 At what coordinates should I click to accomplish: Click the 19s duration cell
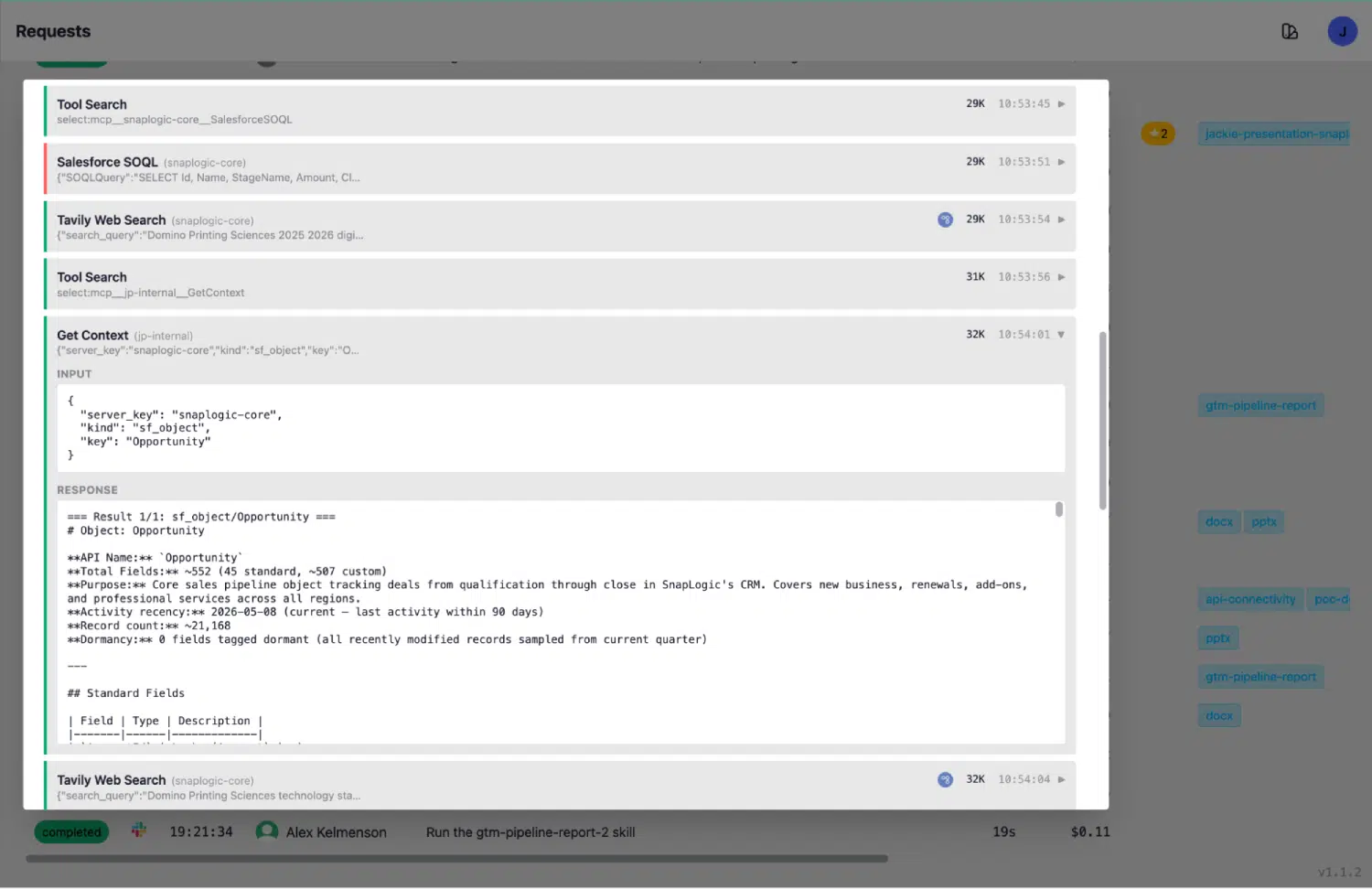(x=1004, y=832)
